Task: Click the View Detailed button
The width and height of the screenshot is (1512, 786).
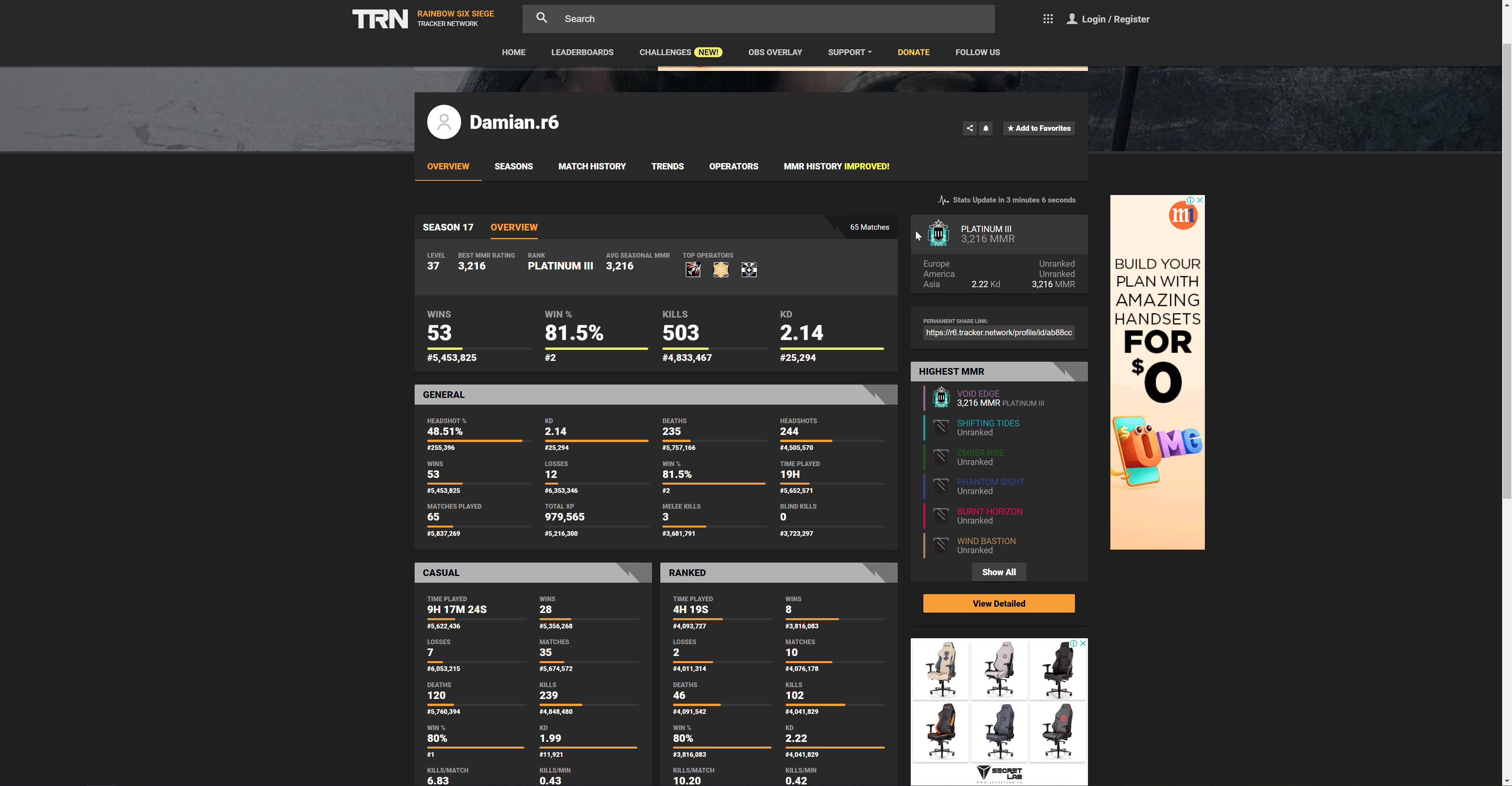Action: click(x=999, y=603)
